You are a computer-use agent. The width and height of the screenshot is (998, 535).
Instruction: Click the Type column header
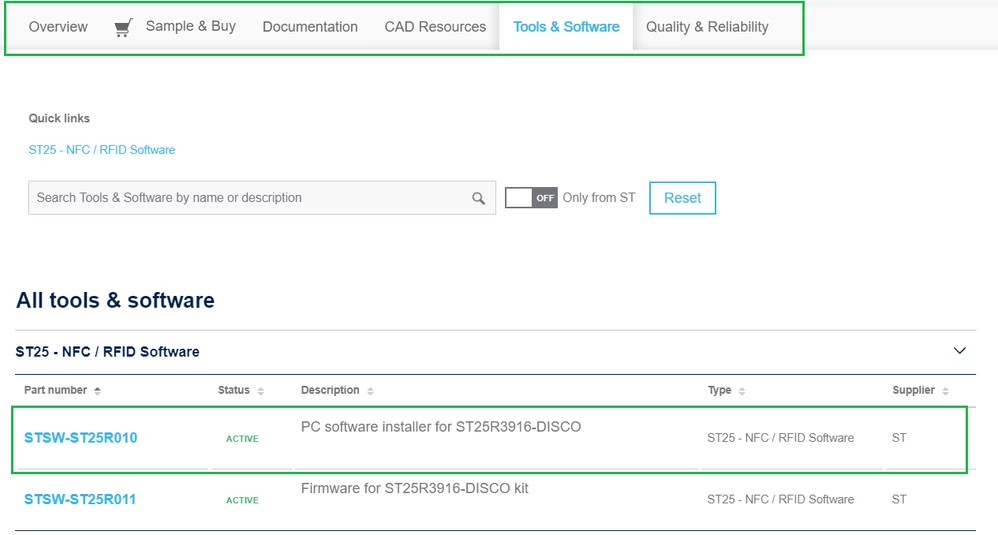click(x=719, y=390)
